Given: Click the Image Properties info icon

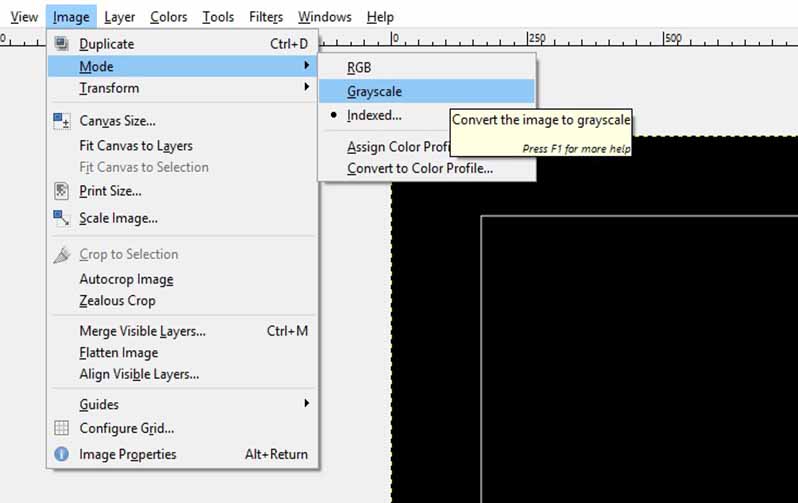Looking at the screenshot, I should click(62, 454).
